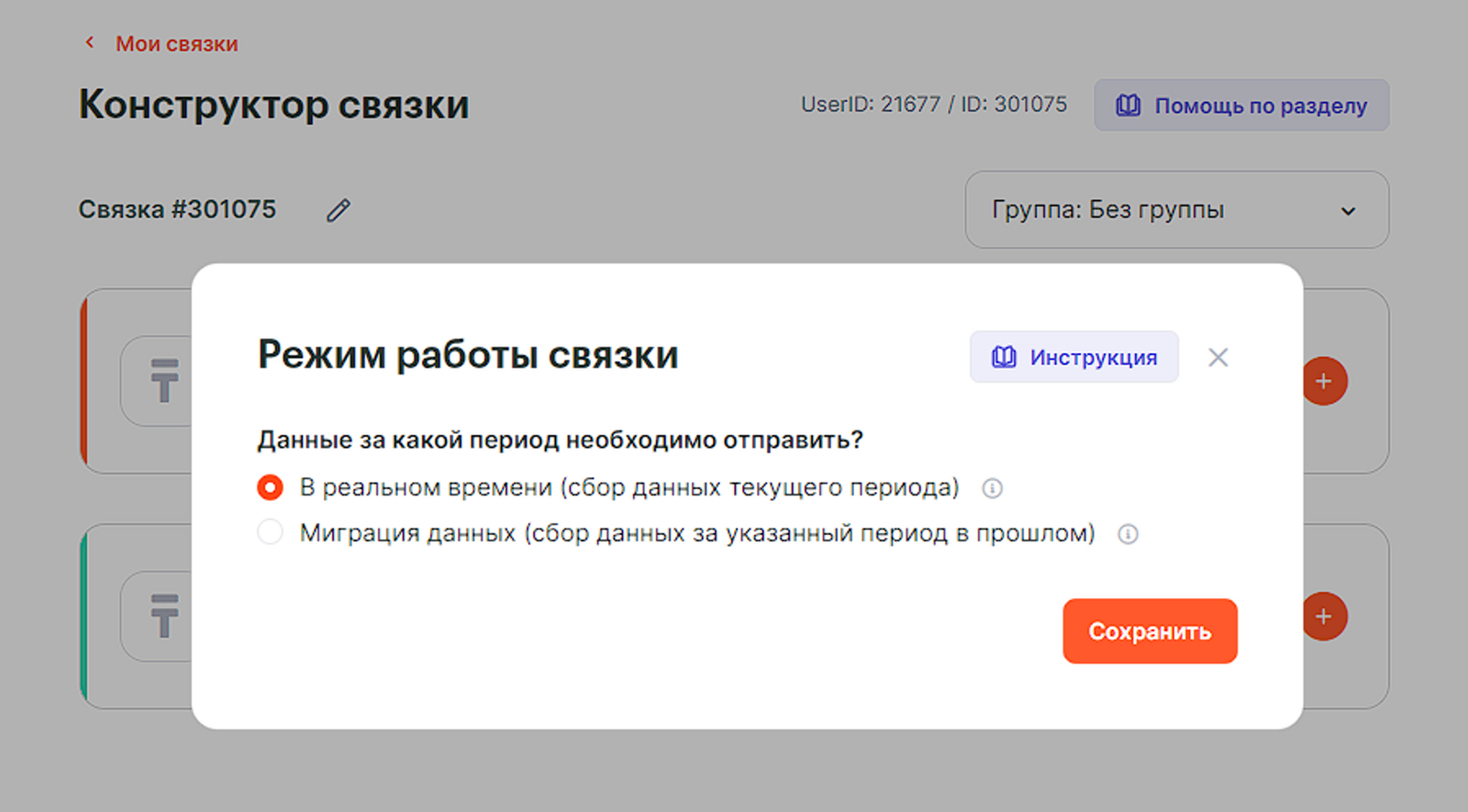Click the info icon next to Миграция данных
The width and height of the screenshot is (1468, 812).
point(1128,534)
